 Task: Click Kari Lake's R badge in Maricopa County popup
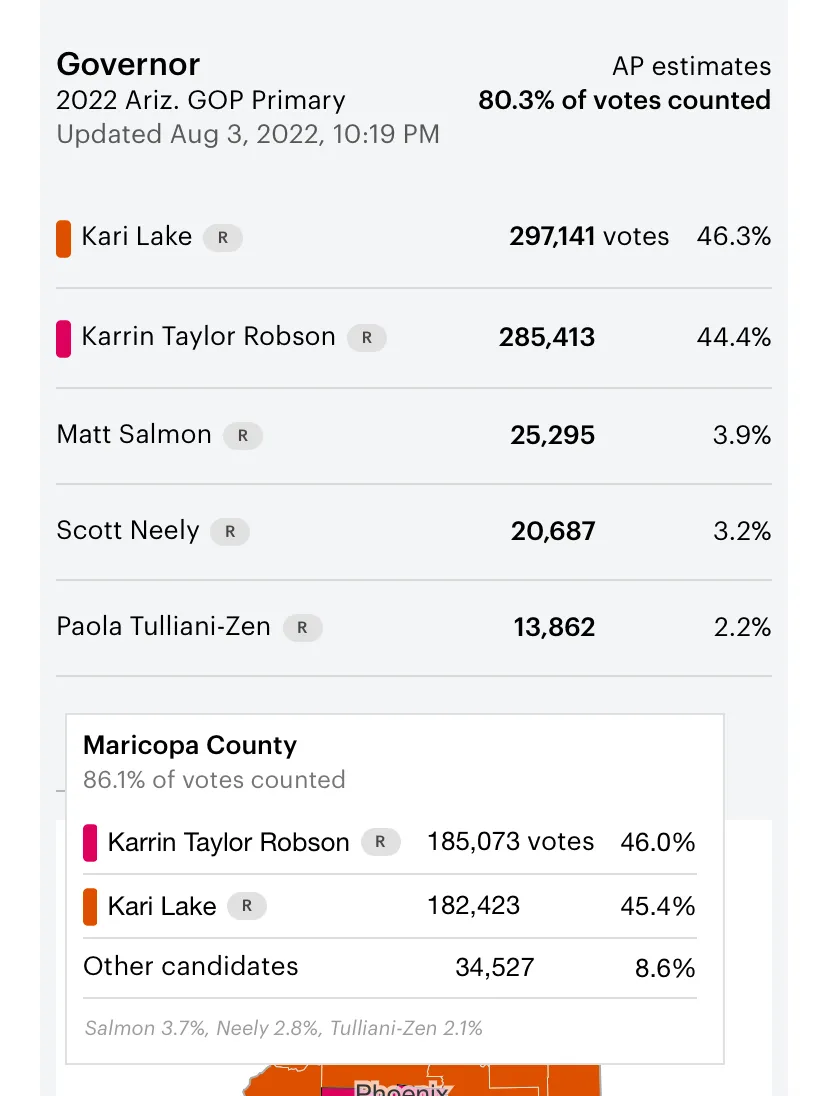[x=247, y=907]
